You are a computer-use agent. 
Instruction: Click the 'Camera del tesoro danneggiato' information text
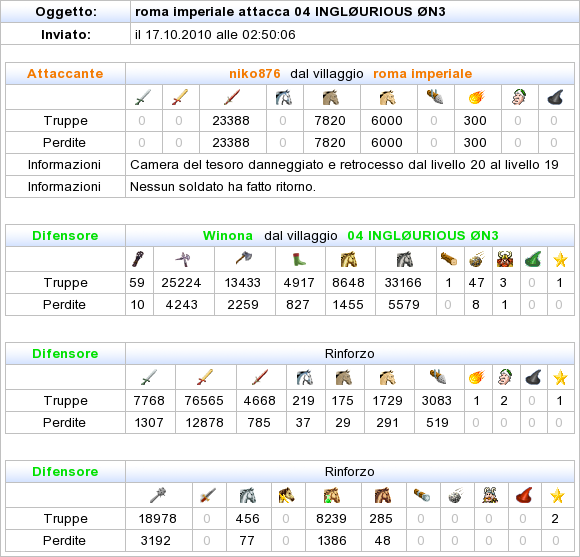pos(344,165)
